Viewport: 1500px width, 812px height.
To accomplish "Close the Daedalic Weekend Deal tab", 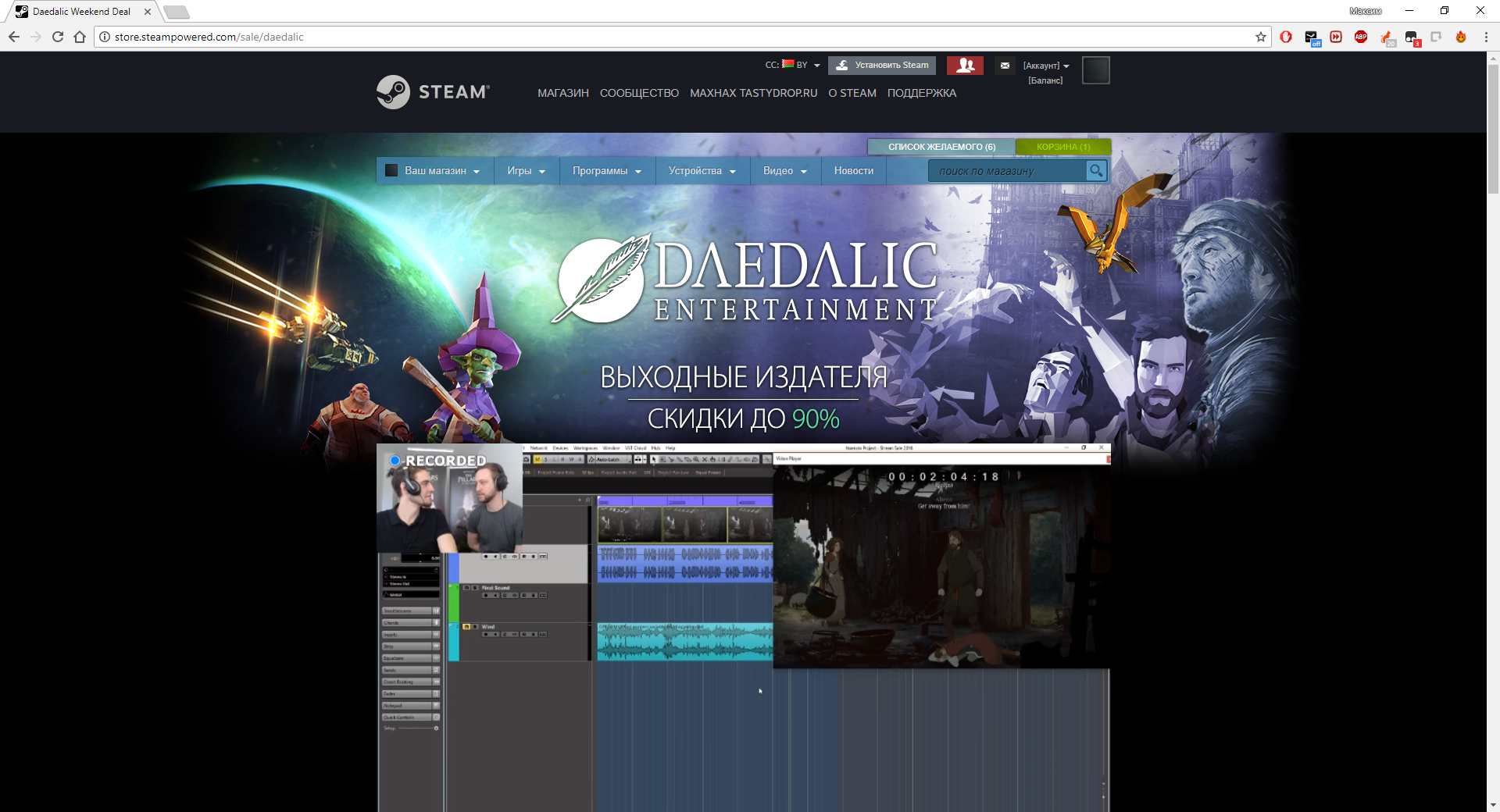I will [x=148, y=12].
